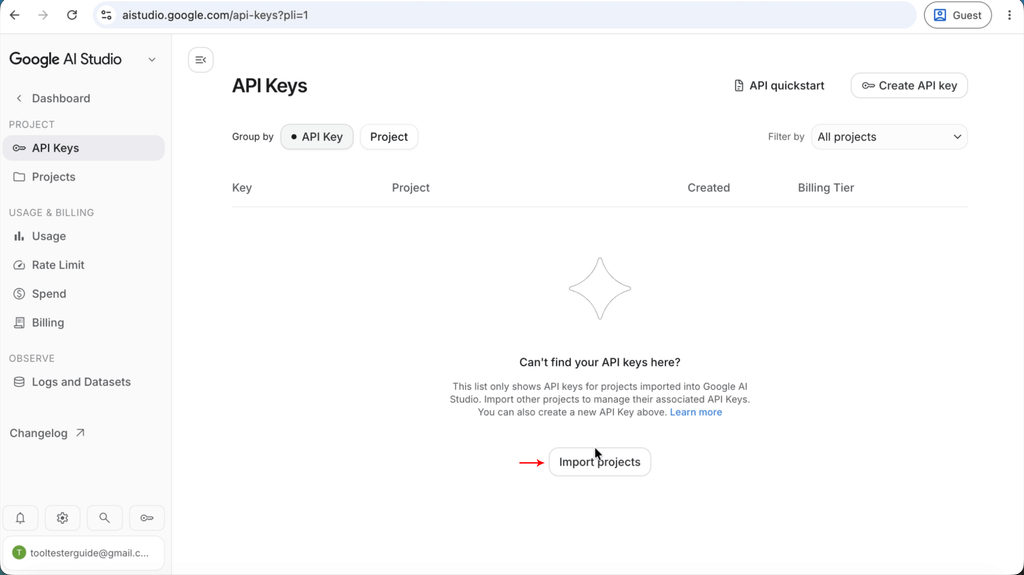Click the Key column header
Screen dimensions: 1024x575
click(242, 188)
